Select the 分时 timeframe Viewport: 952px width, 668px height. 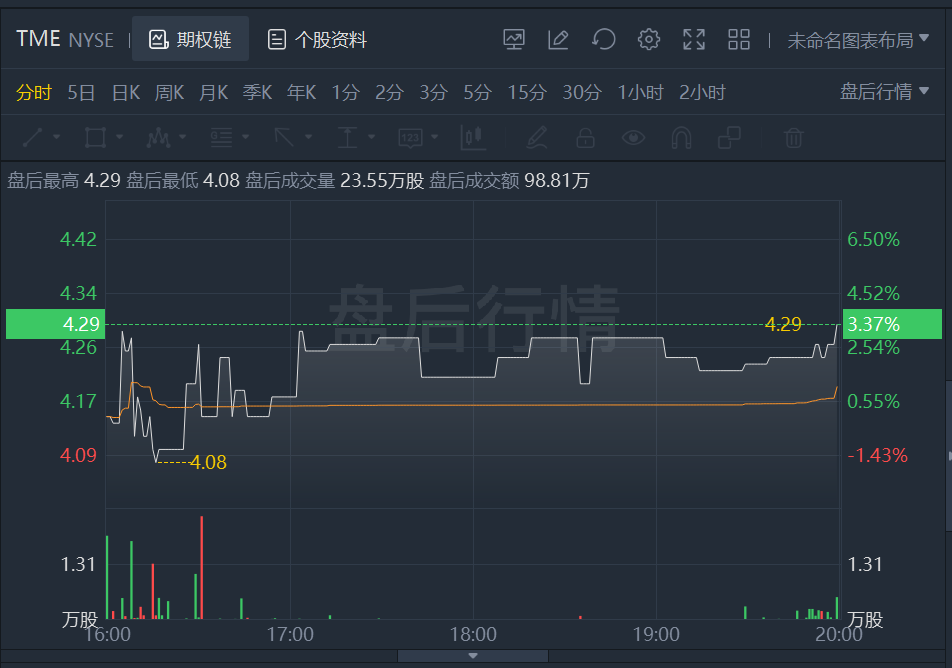coord(34,92)
